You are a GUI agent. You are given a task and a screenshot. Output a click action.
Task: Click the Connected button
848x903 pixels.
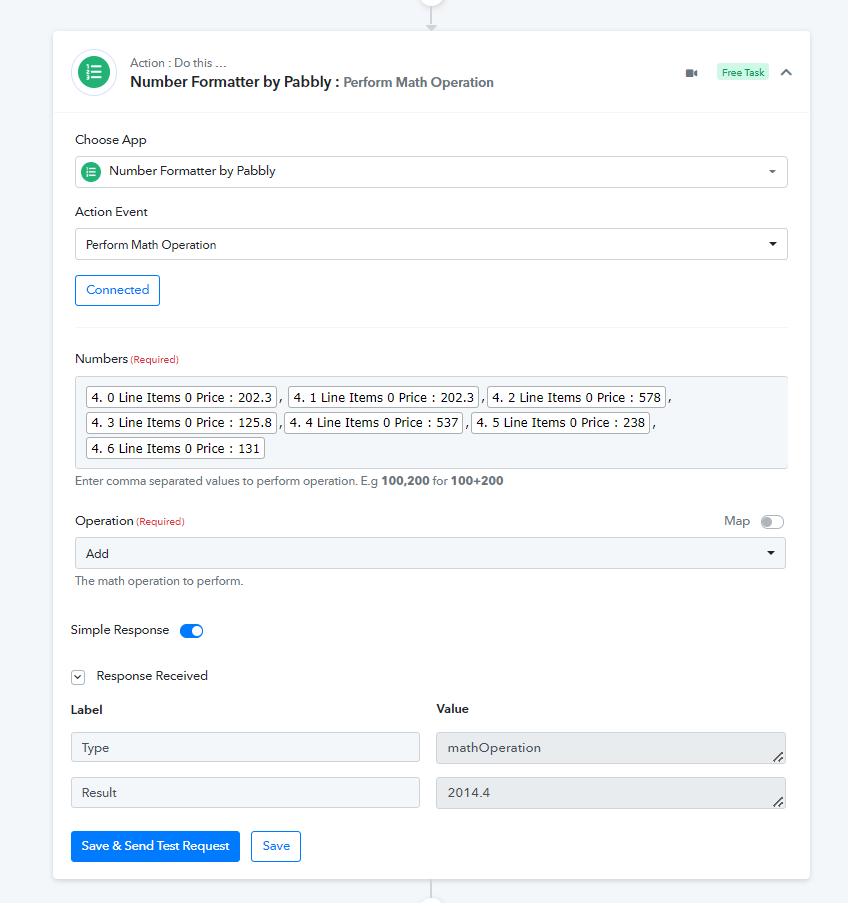pyautogui.click(x=118, y=290)
